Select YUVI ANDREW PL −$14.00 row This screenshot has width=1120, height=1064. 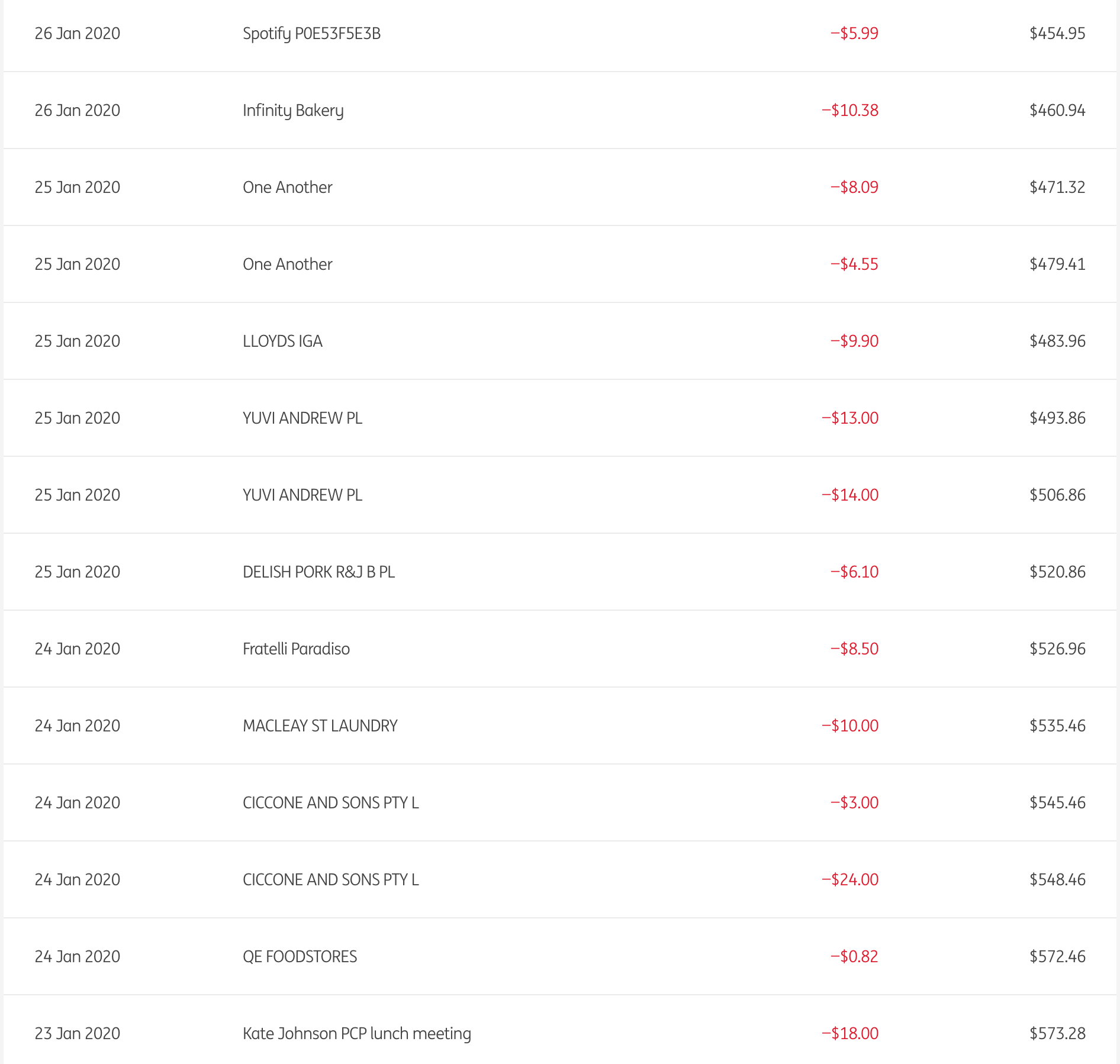click(302, 495)
